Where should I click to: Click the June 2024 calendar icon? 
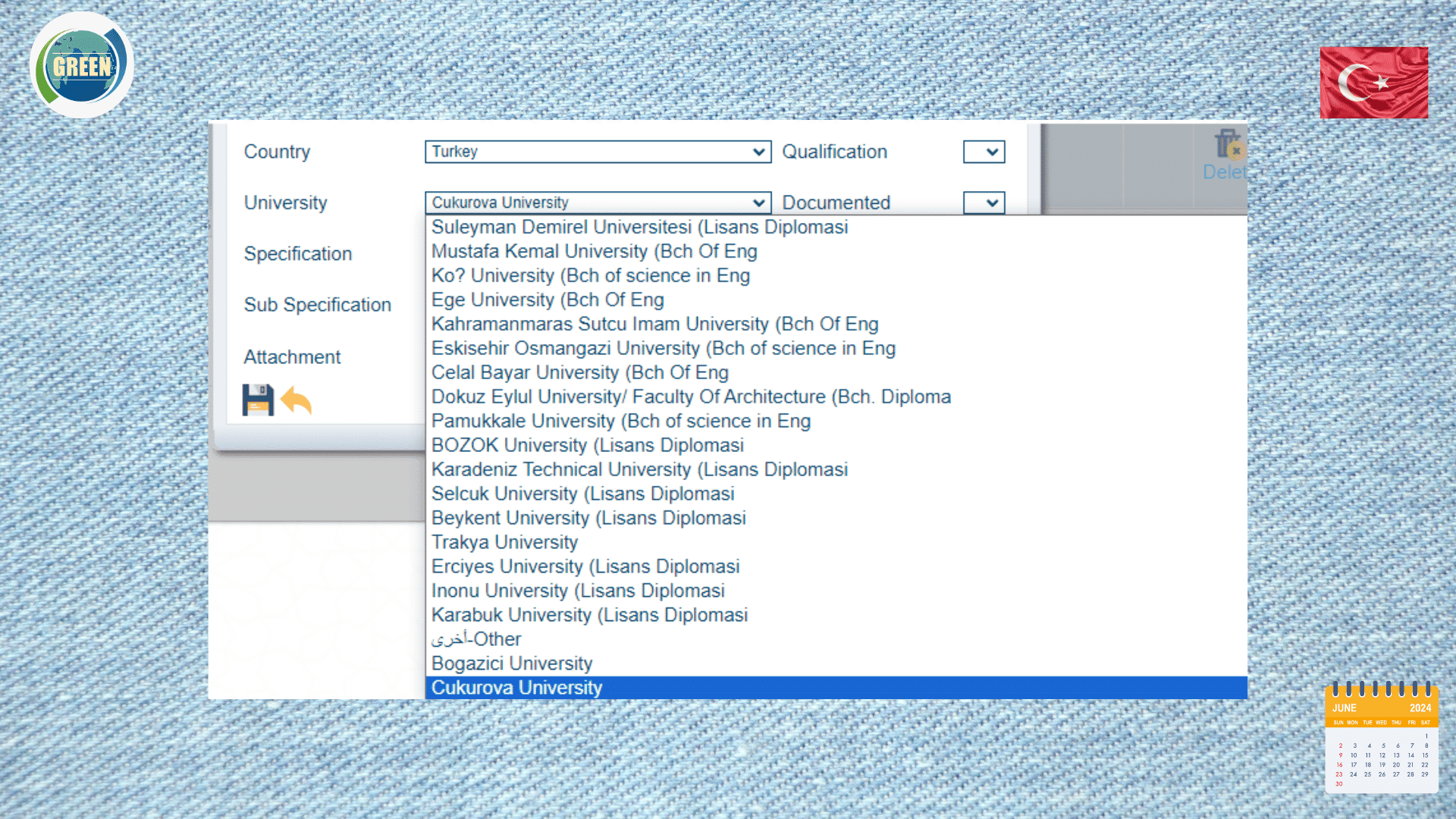(x=1381, y=738)
